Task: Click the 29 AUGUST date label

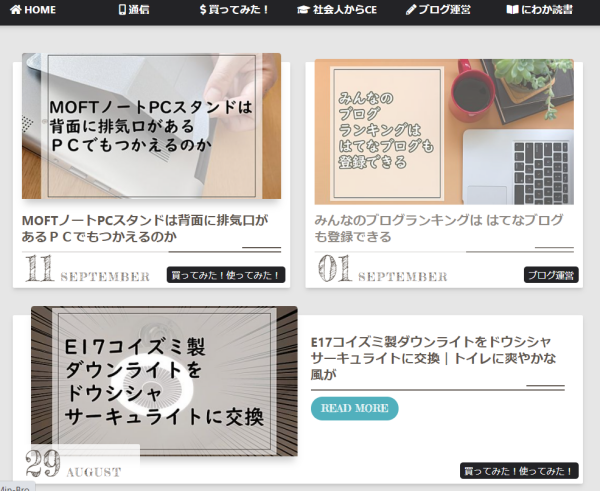Action: (73, 464)
